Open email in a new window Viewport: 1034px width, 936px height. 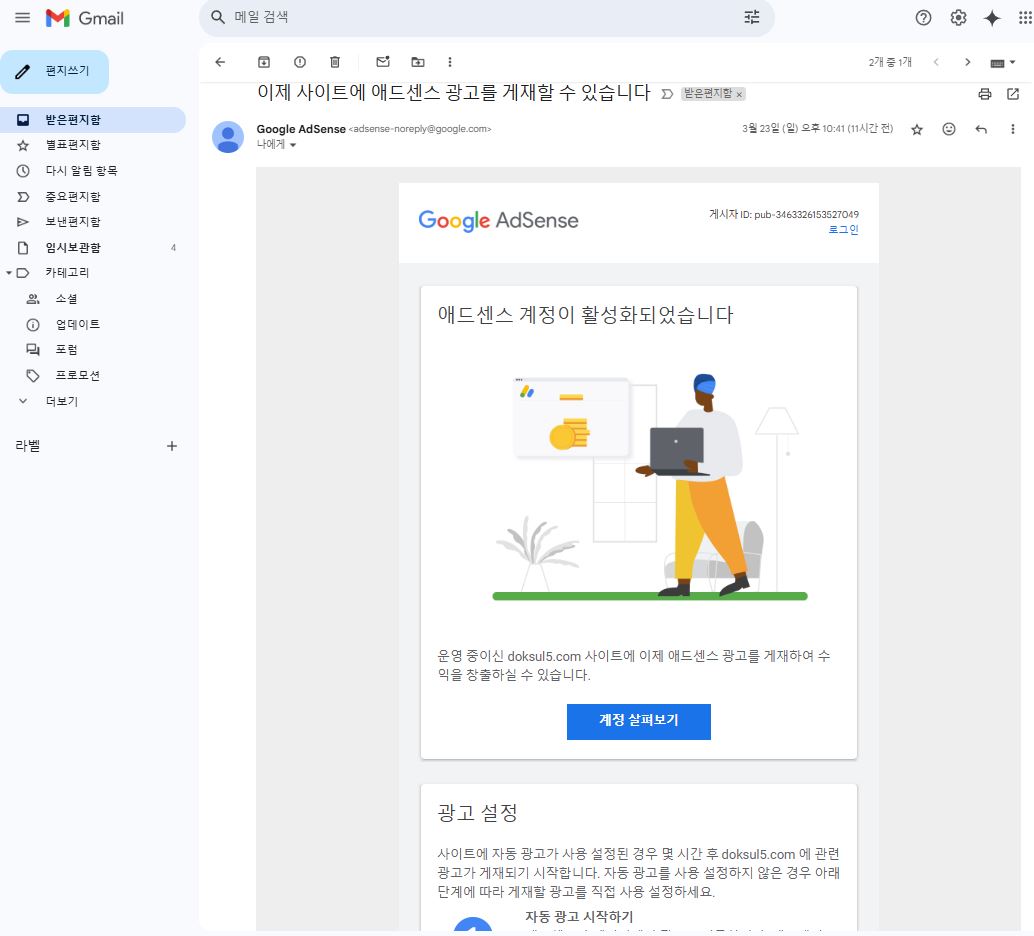(1013, 94)
